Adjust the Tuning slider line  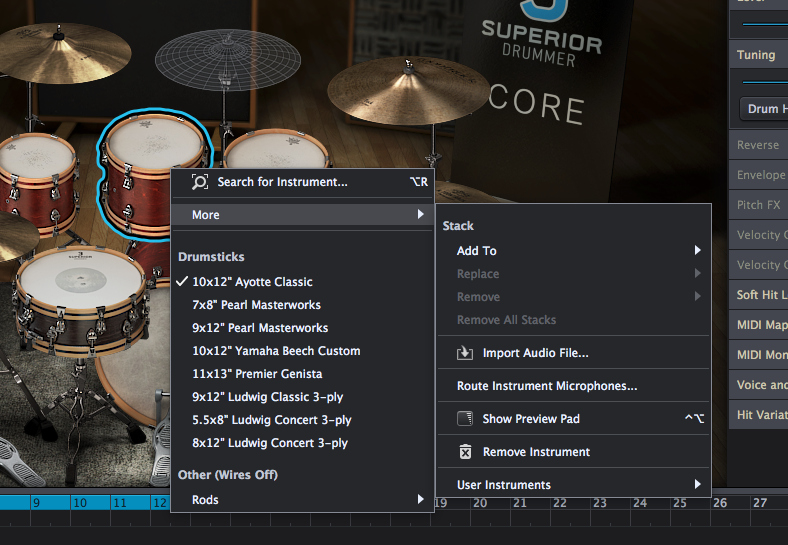point(765,82)
